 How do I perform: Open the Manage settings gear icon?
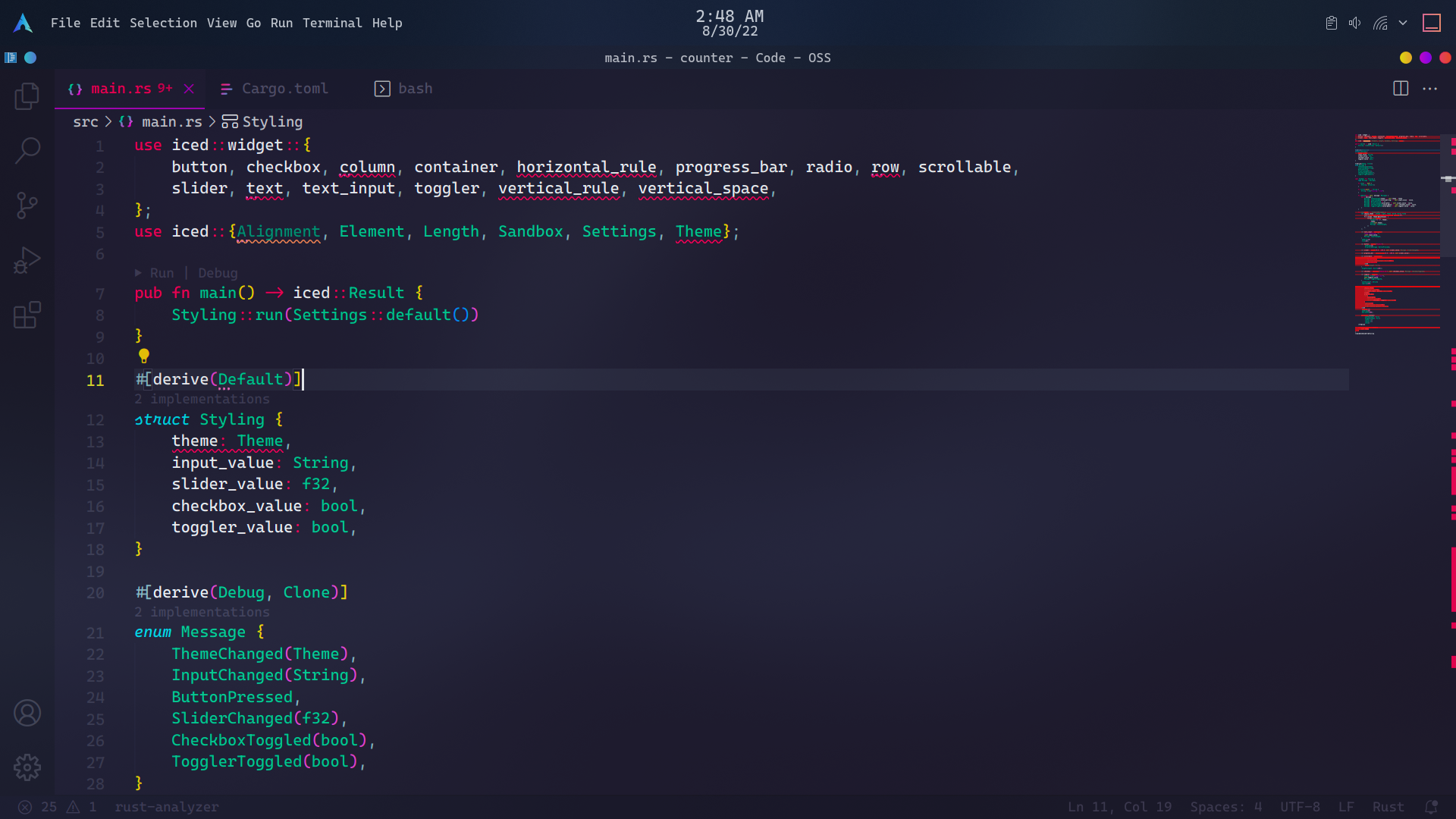click(27, 767)
